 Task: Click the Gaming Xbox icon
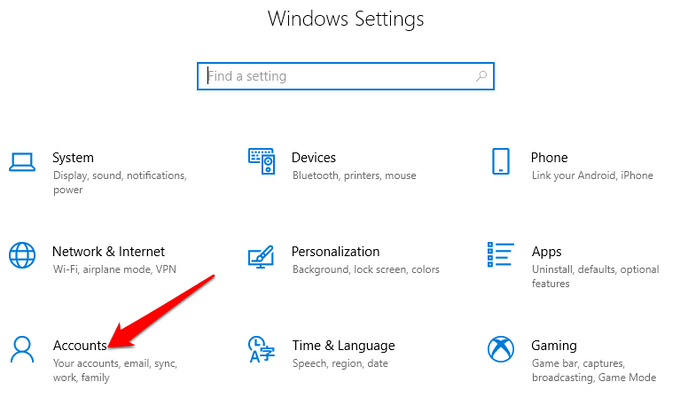pos(501,350)
